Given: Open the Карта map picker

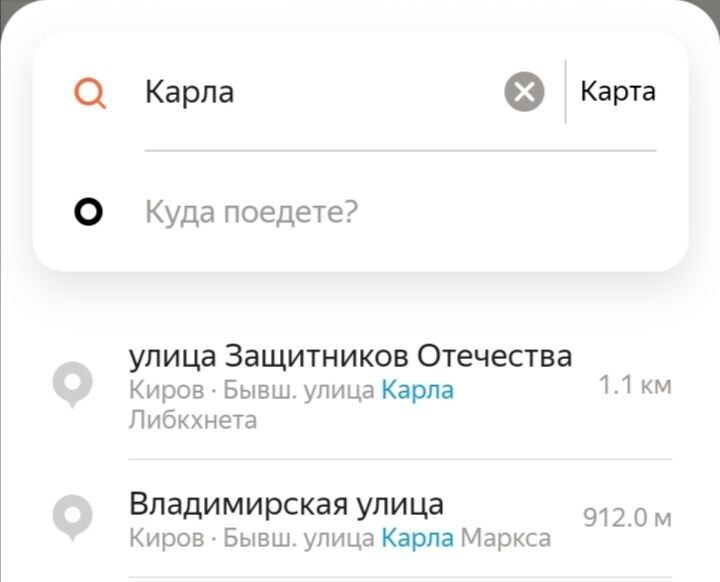Looking at the screenshot, I should point(618,92).
